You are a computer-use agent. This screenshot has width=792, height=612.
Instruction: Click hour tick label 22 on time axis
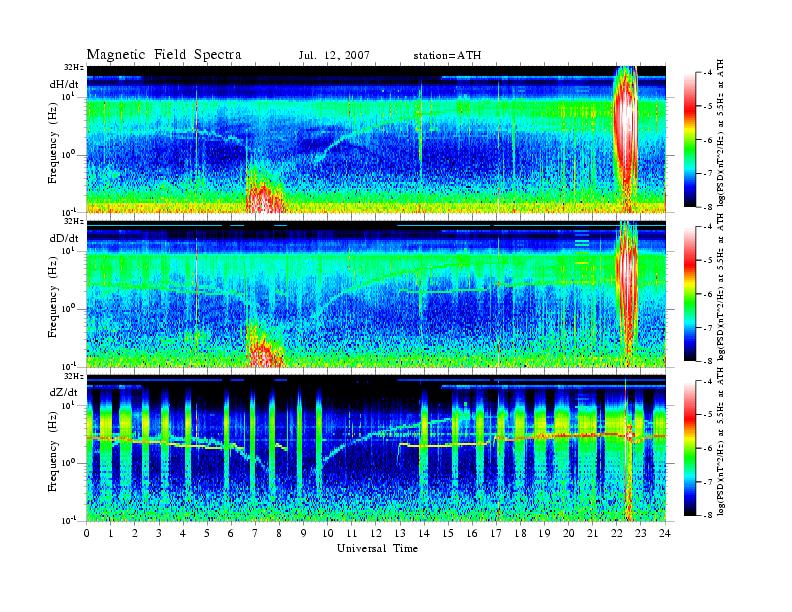(x=617, y=533)
